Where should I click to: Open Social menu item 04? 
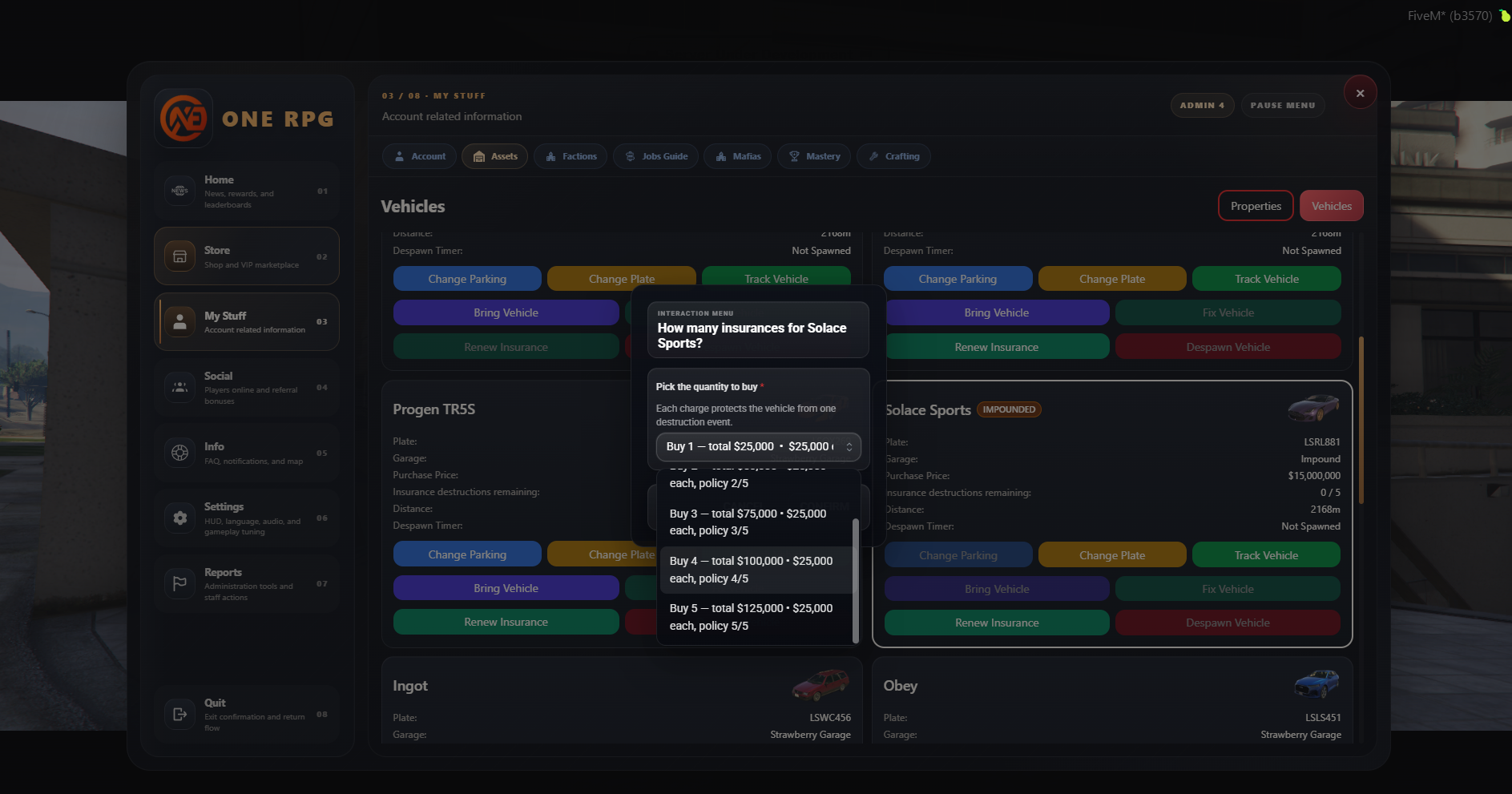247,388
